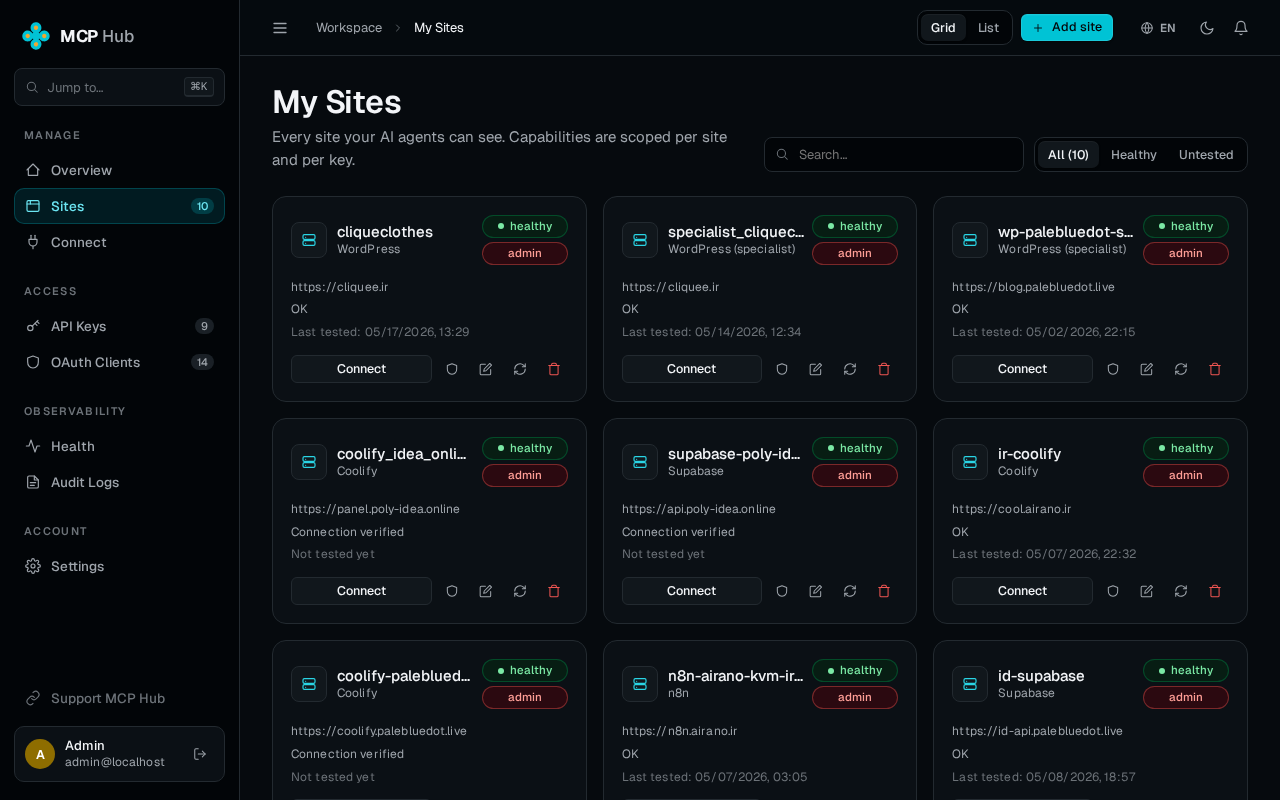Image resolution: width=1280 pixels, height=800 pixels.
Task: Open Sites in the sidebar
Action: click(x=119, y=206)
